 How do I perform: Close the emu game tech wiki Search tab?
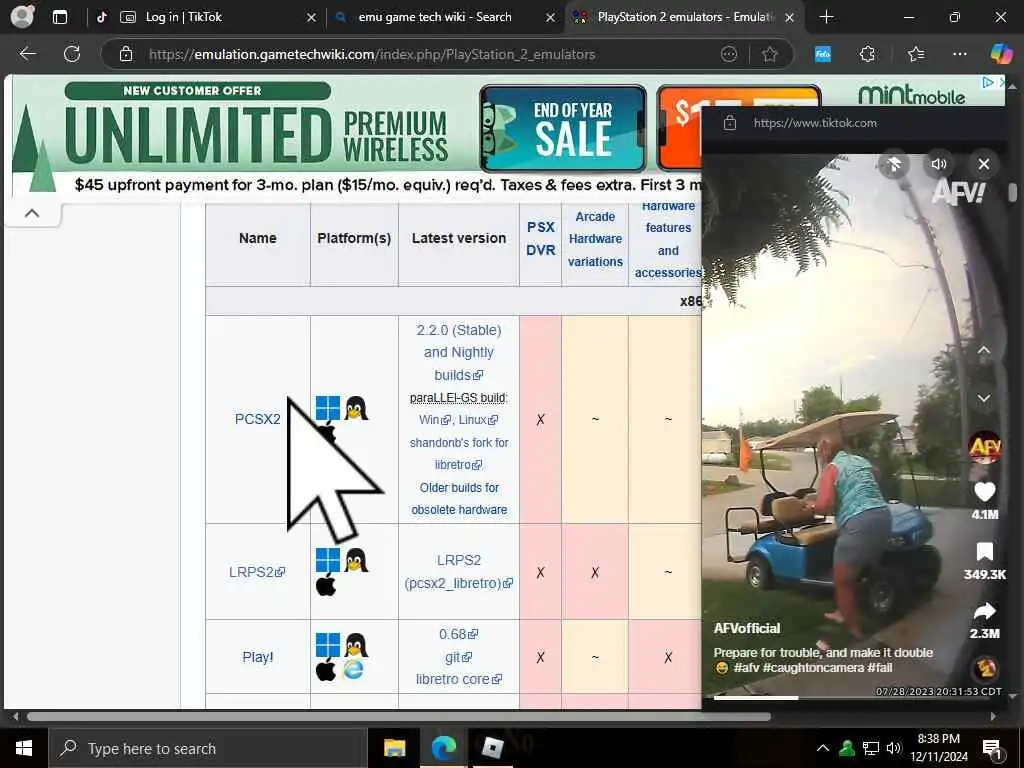coord(551,18)
